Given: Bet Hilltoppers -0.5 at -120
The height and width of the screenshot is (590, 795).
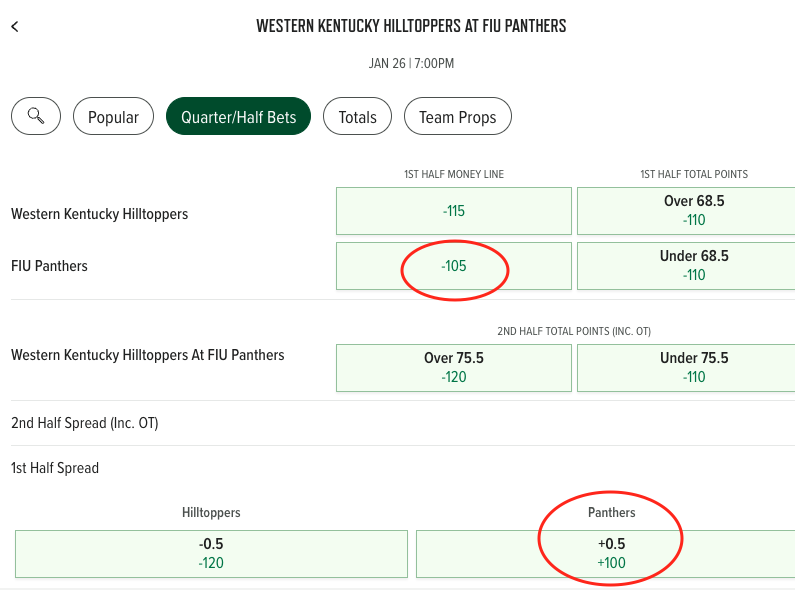Looking at the screenshot, I should [211, 554].
